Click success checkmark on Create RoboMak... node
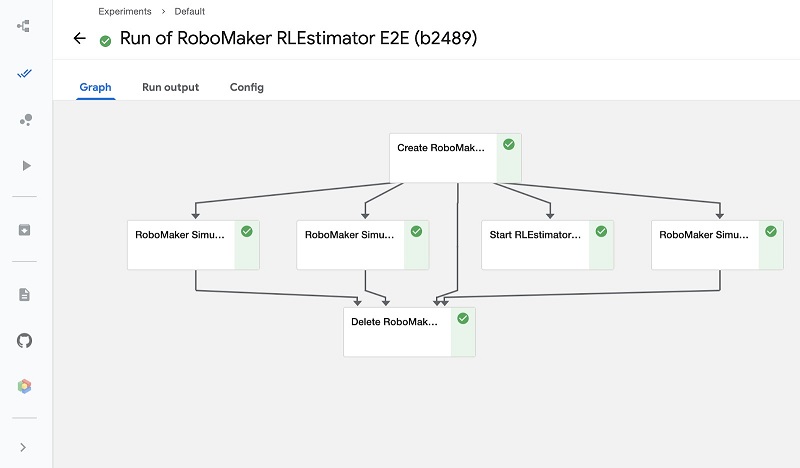Image resolution: width=800 pixels, height=468 pixels. tap(509, 144)
